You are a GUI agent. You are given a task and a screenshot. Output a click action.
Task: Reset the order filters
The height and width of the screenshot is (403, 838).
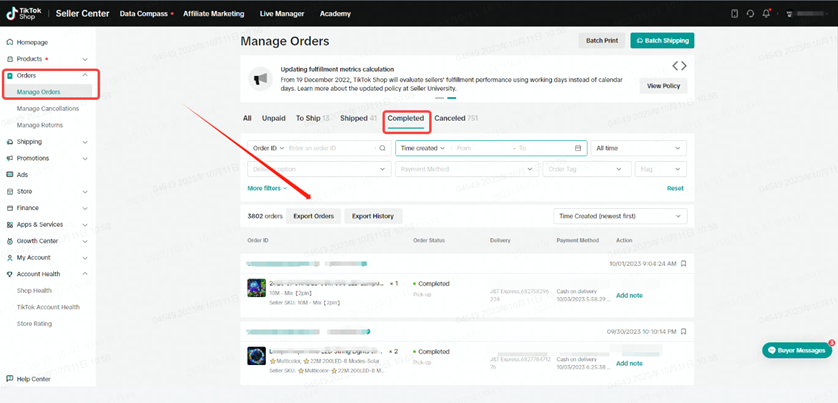(x=675, y=188)
